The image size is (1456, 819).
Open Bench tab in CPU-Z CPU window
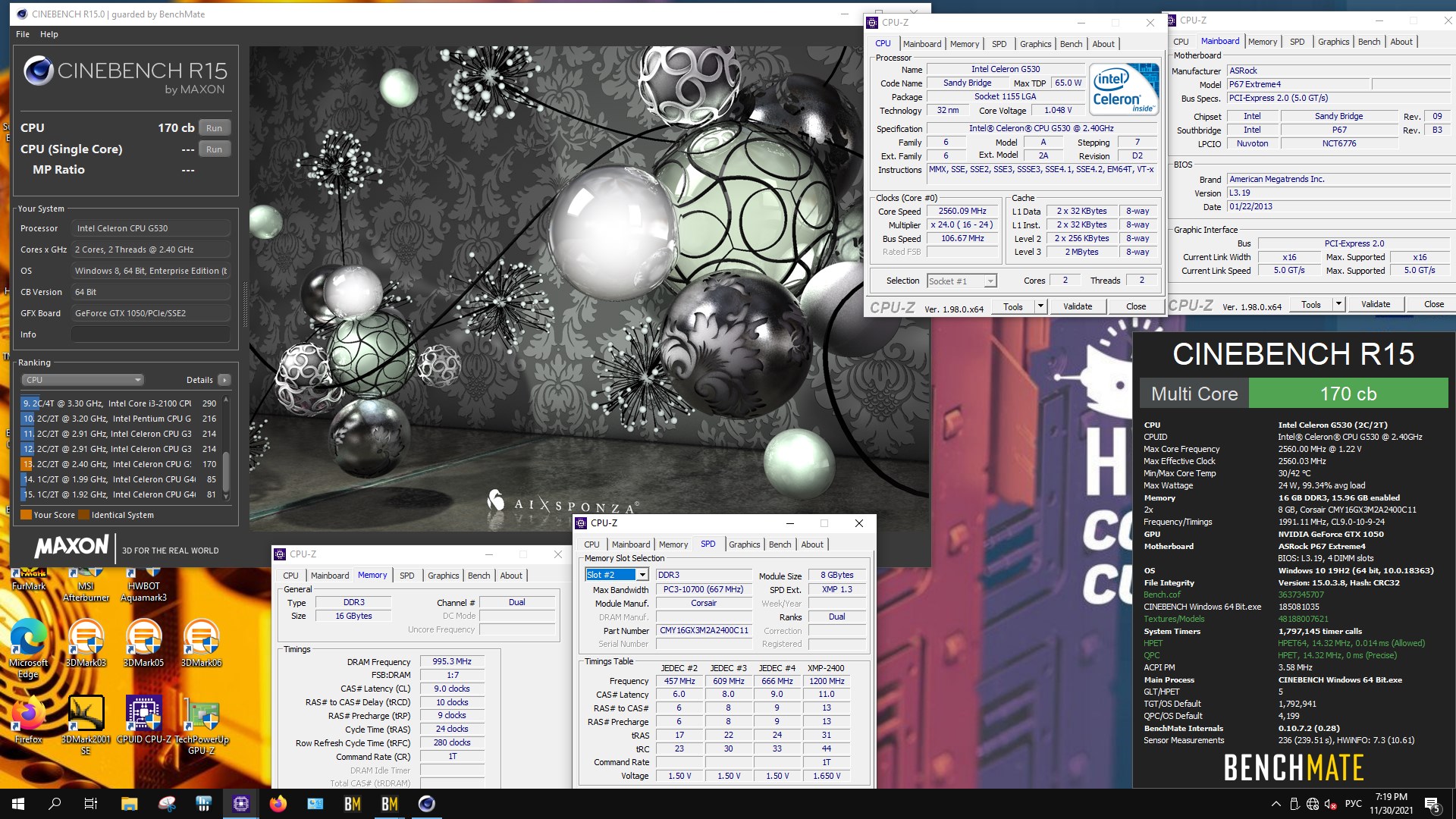tap(1071, 44)
